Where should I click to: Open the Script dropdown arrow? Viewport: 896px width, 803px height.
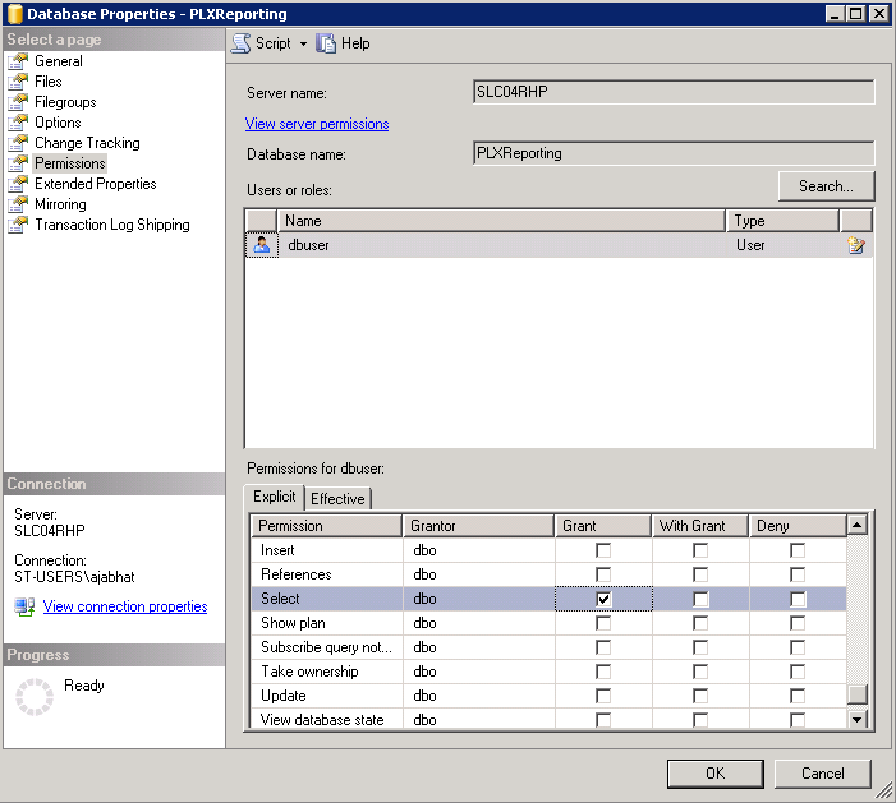pyautogui.click(x=303, y=44)
